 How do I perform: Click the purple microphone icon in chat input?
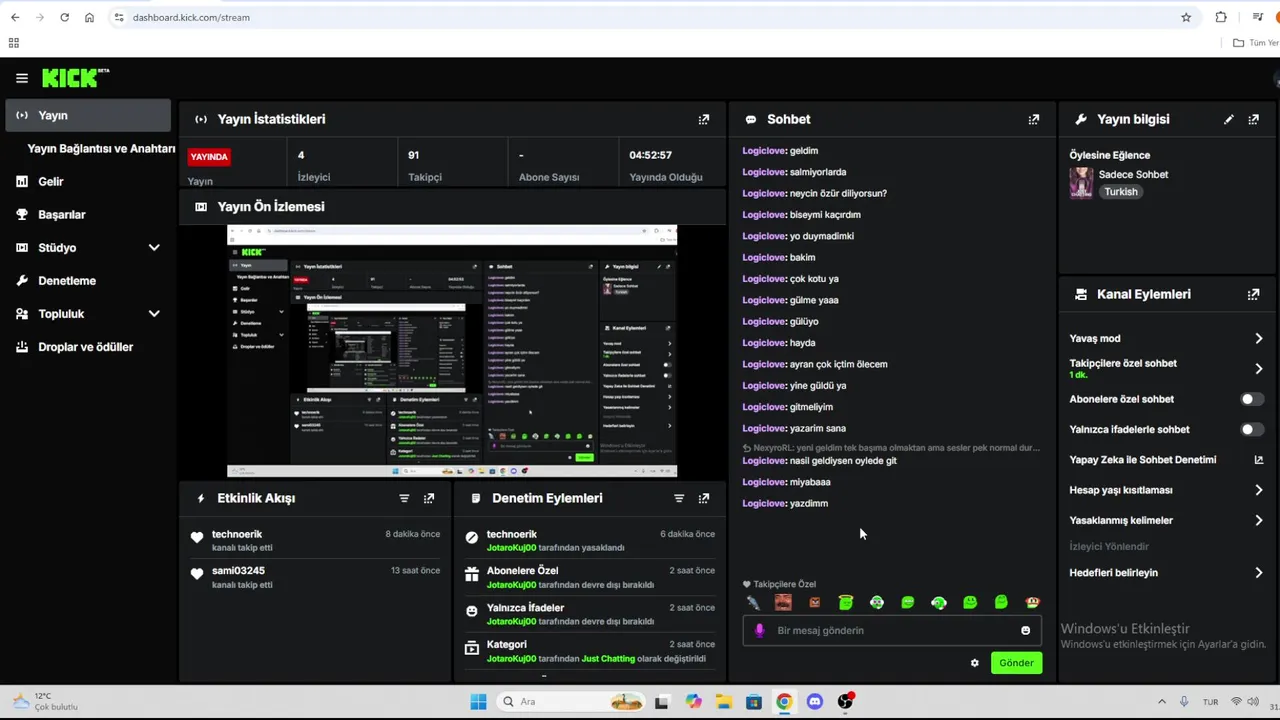tap(760, 630)
